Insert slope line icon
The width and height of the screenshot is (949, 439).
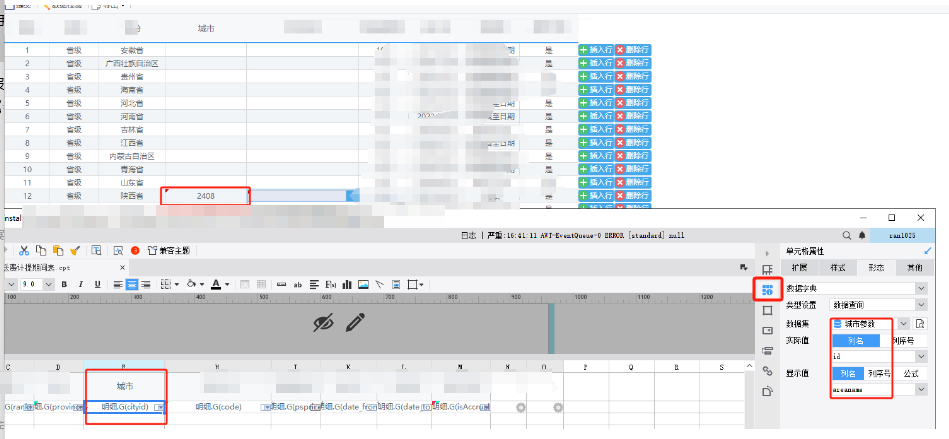pyautogui.click(x=379, y=284)
